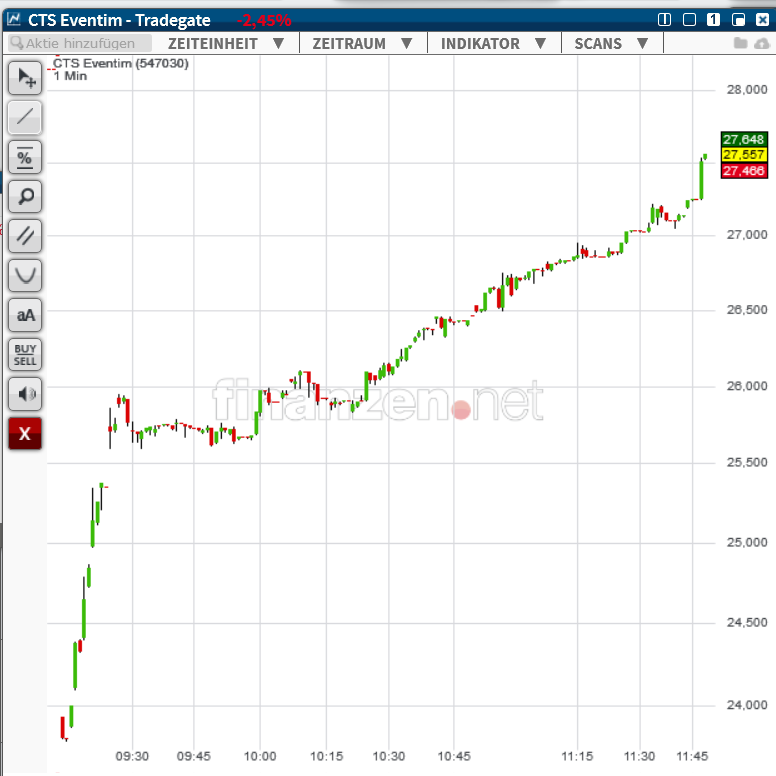Select the curve arc drawing tool

click(x=25, y=276)
